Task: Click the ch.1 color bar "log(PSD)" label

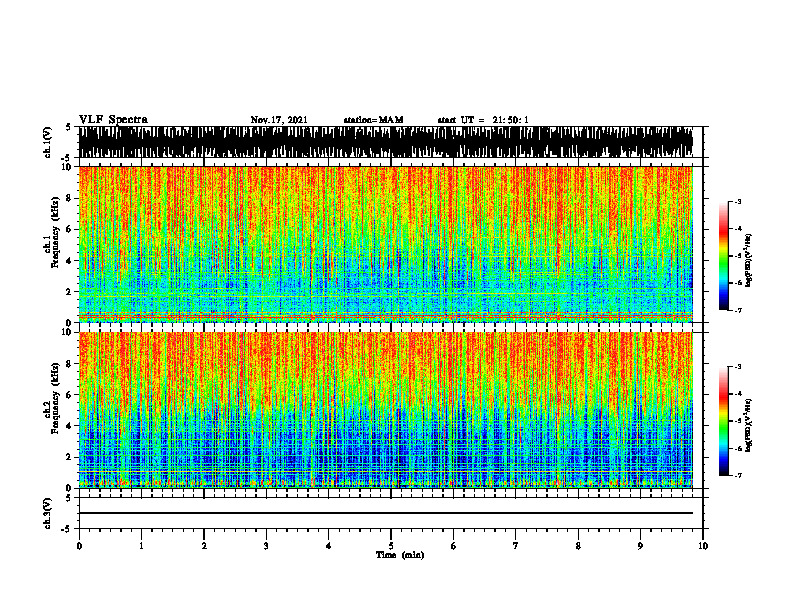Action: 749,260
